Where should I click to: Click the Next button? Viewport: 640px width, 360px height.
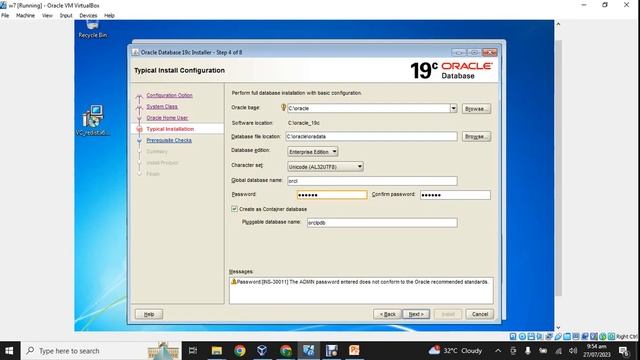coord(416,314)
